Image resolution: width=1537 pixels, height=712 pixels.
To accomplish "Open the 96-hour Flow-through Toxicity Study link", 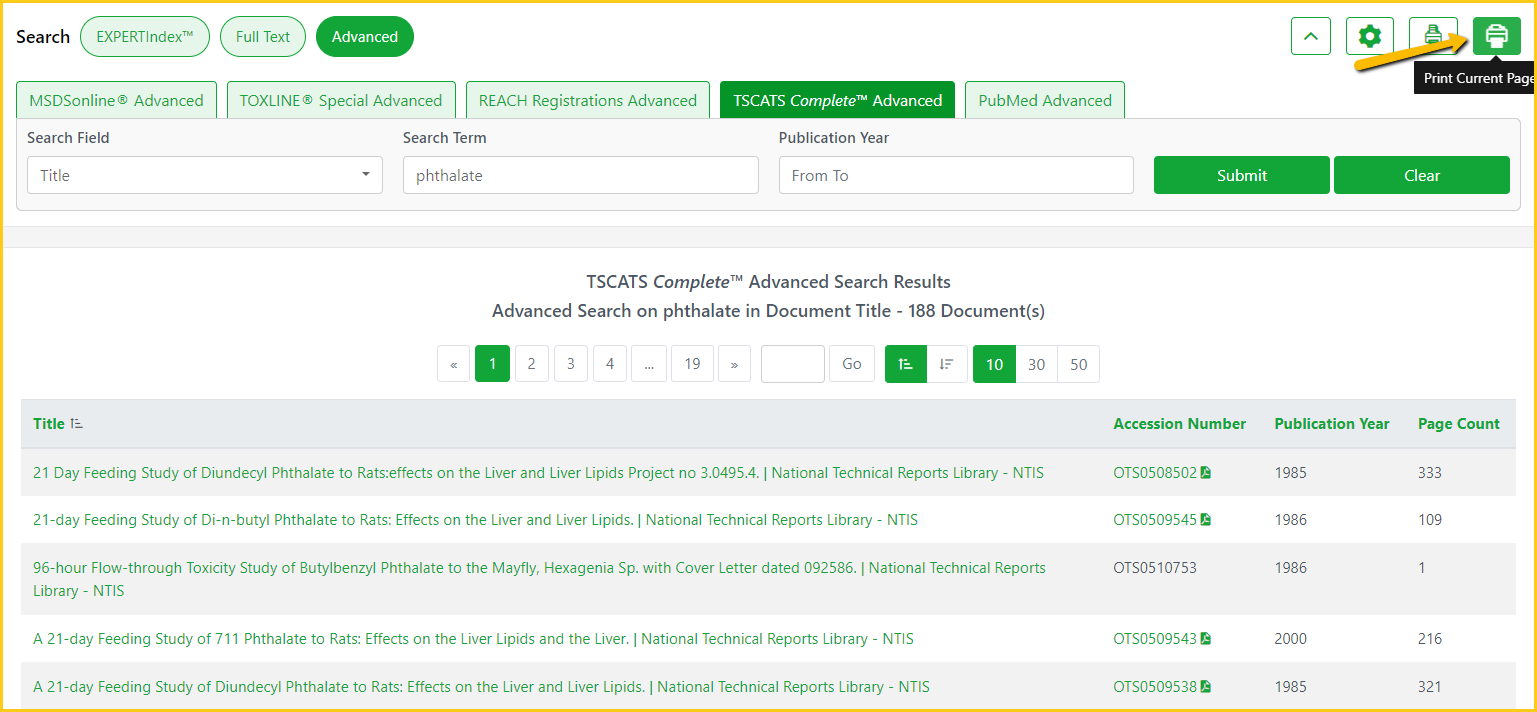I will (x=444, y=568).
